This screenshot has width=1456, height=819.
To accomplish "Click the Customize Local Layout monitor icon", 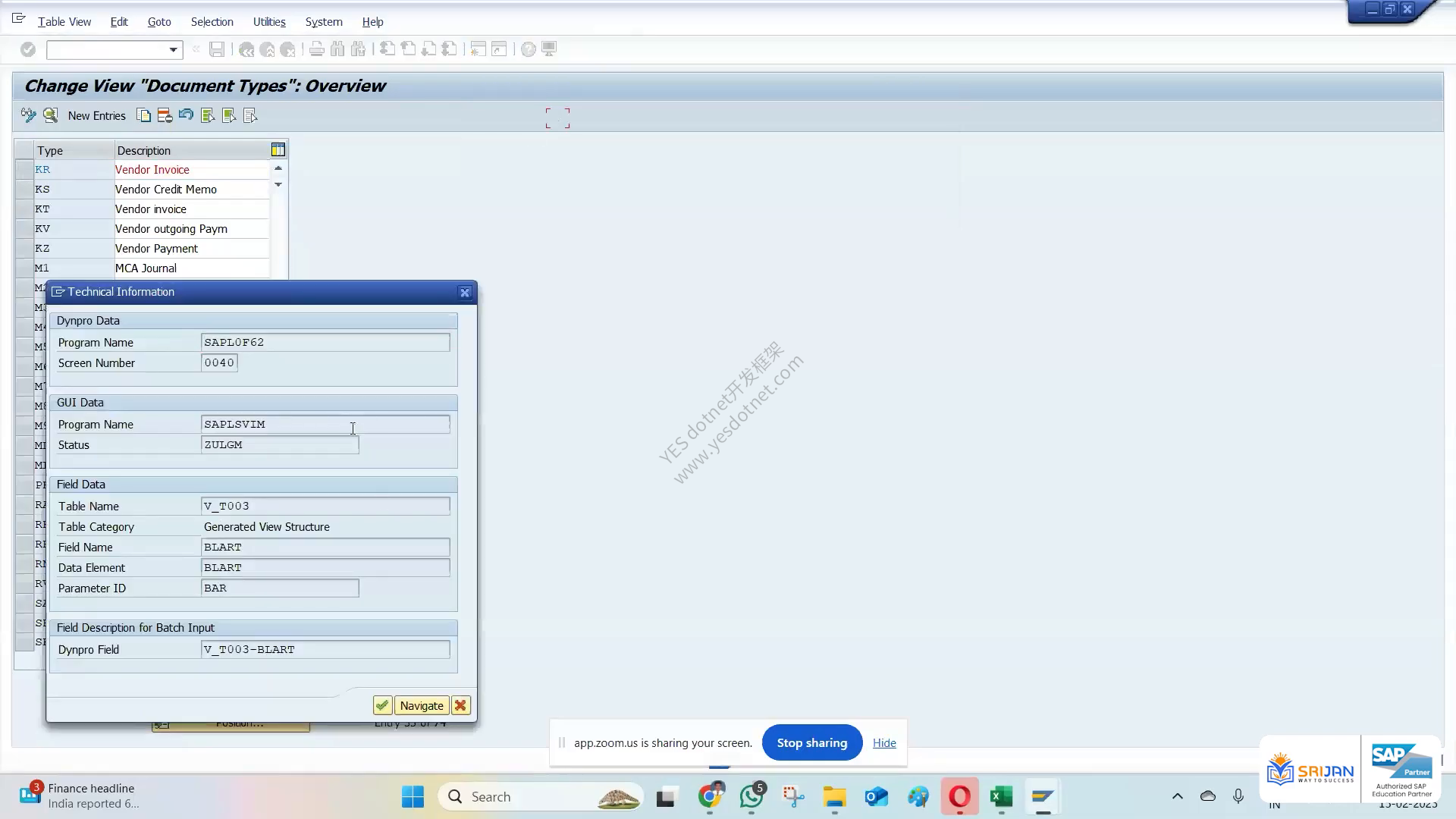I will click(549, 49).
